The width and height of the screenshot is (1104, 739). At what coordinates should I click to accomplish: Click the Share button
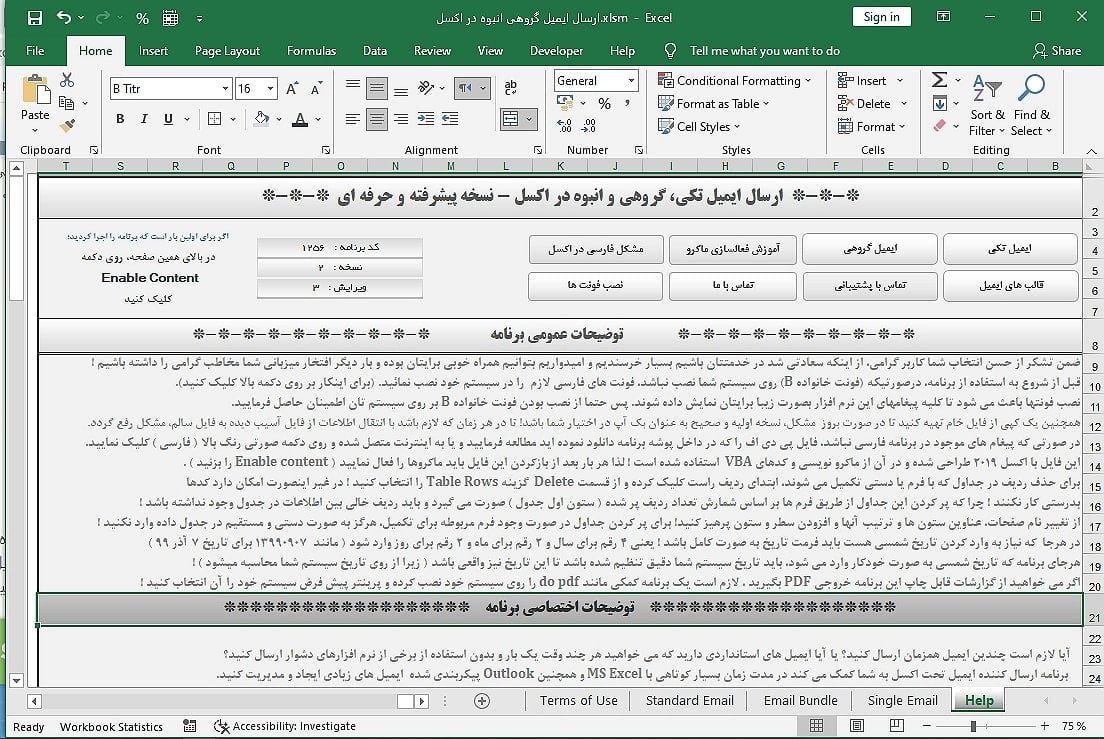point(1057,51)
